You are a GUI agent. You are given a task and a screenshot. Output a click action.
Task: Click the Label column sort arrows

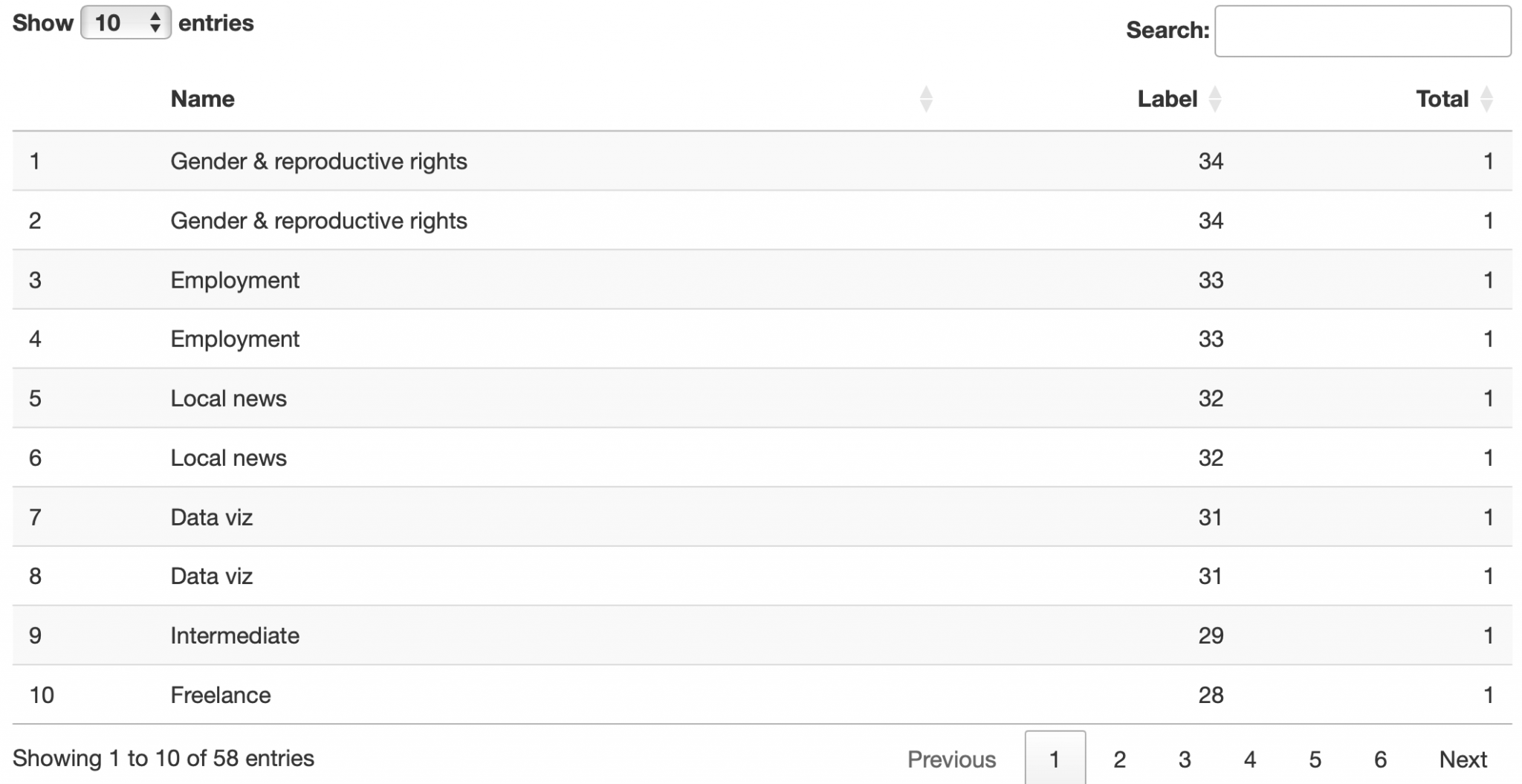click(x=1216, y=98)
